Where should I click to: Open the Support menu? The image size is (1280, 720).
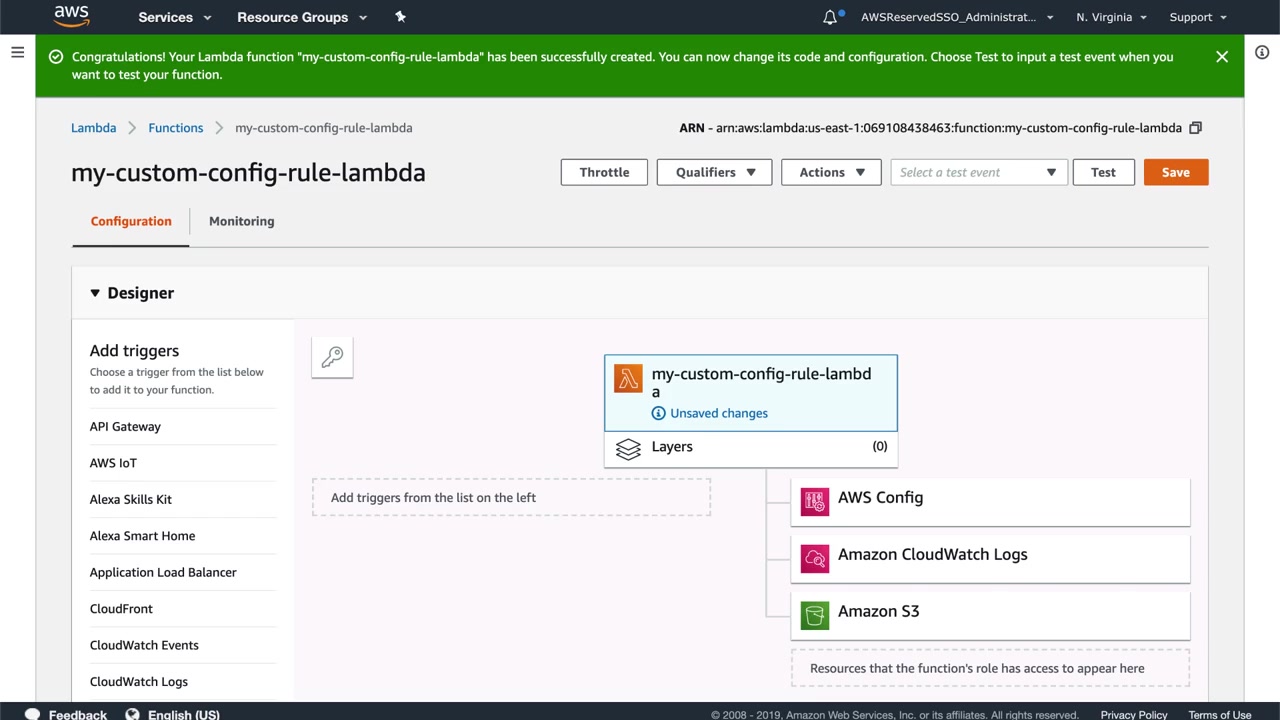(x=1198, y=17)
